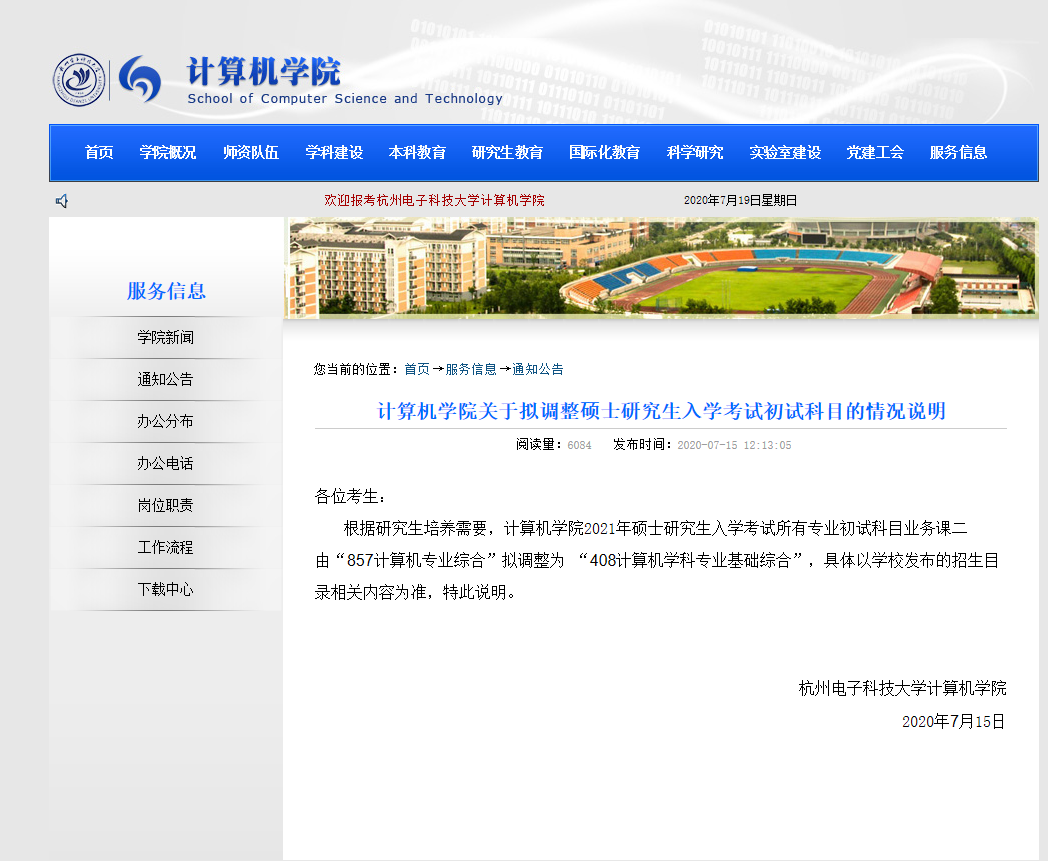Open 通知公告 in the left sidebar
The width and height of the screenshot is (1048, 861).
[x=166, y=380]
